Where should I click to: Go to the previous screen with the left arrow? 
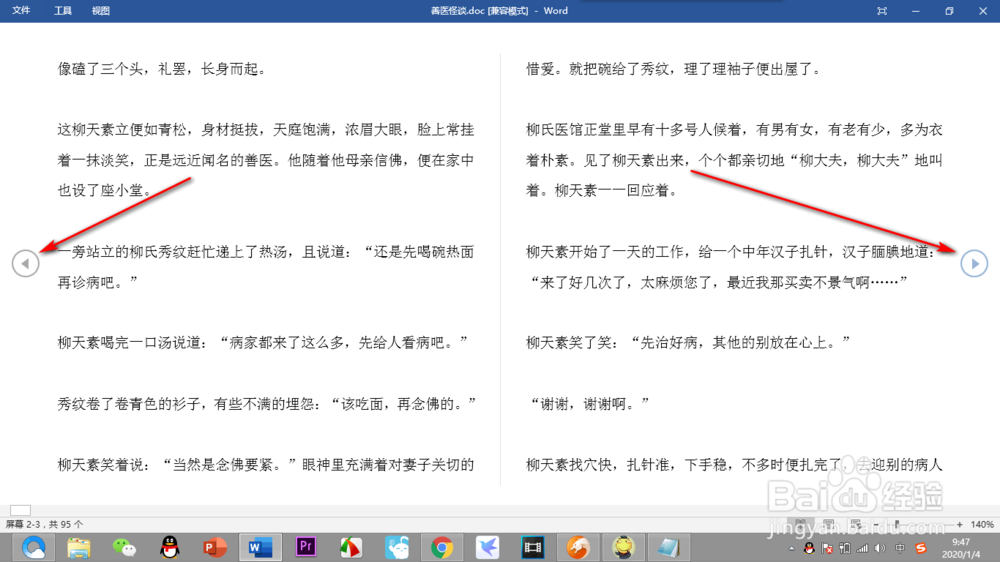(x=26, y=263)
